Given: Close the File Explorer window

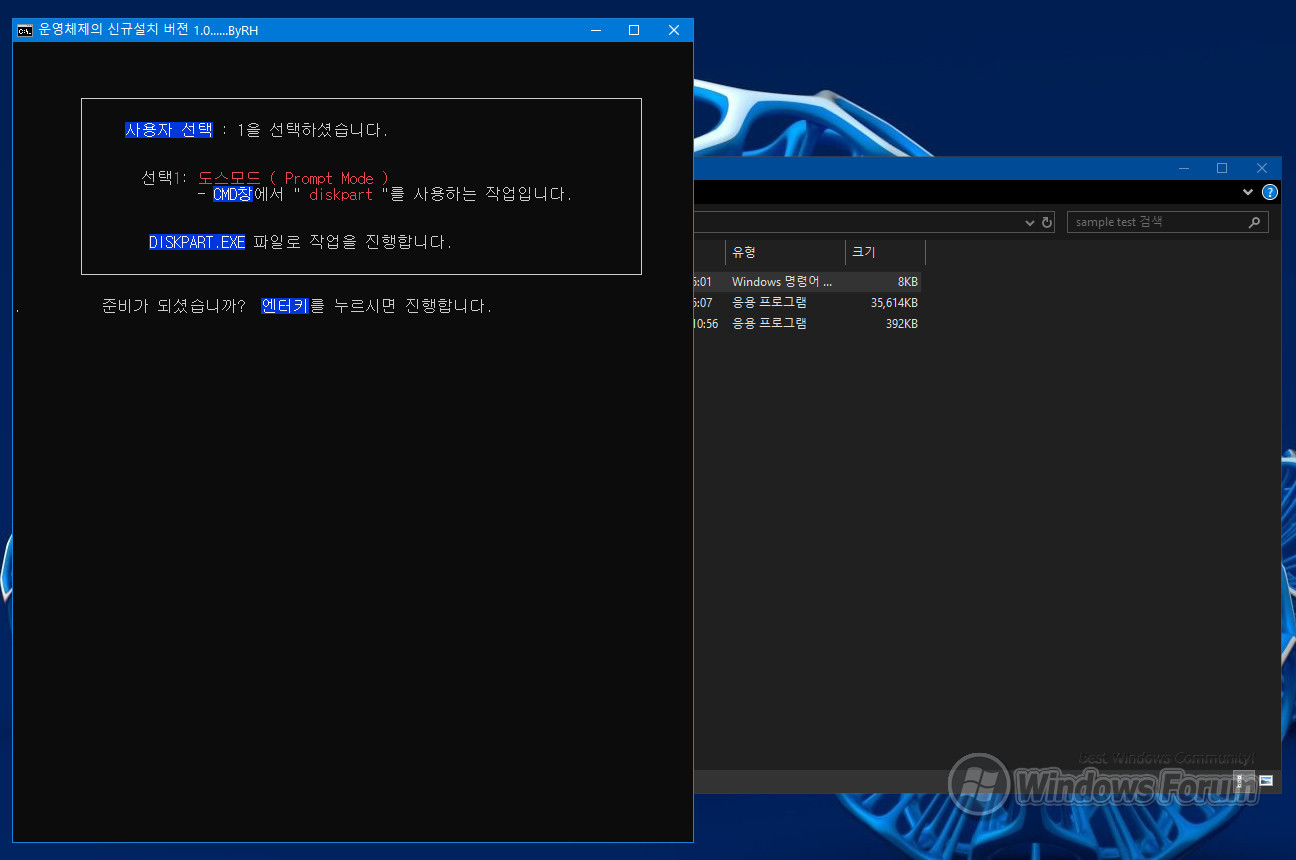Looking at the screenshot, I should click(x=1262, y=168).
